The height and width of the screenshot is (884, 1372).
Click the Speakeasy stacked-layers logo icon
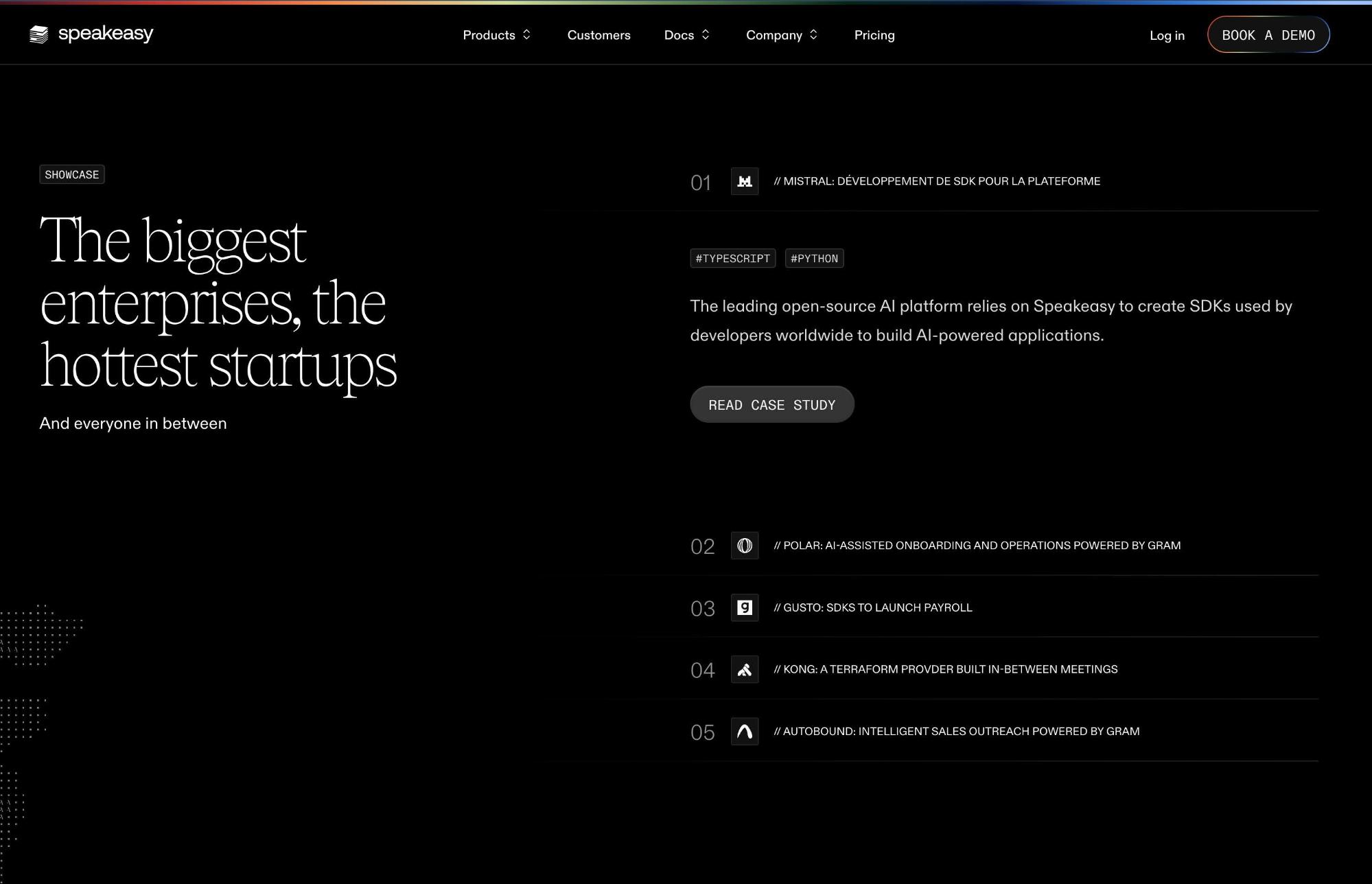39,34
